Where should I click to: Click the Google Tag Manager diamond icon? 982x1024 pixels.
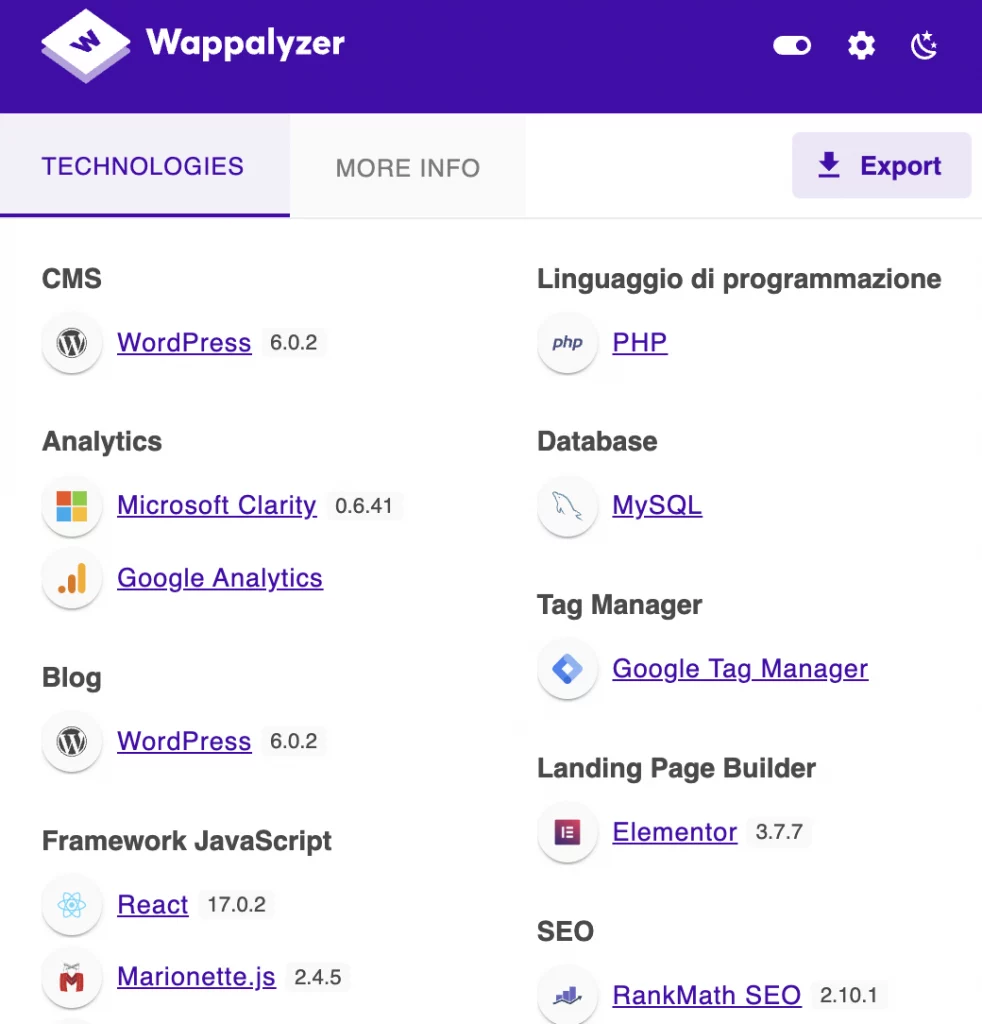(567, 669)
